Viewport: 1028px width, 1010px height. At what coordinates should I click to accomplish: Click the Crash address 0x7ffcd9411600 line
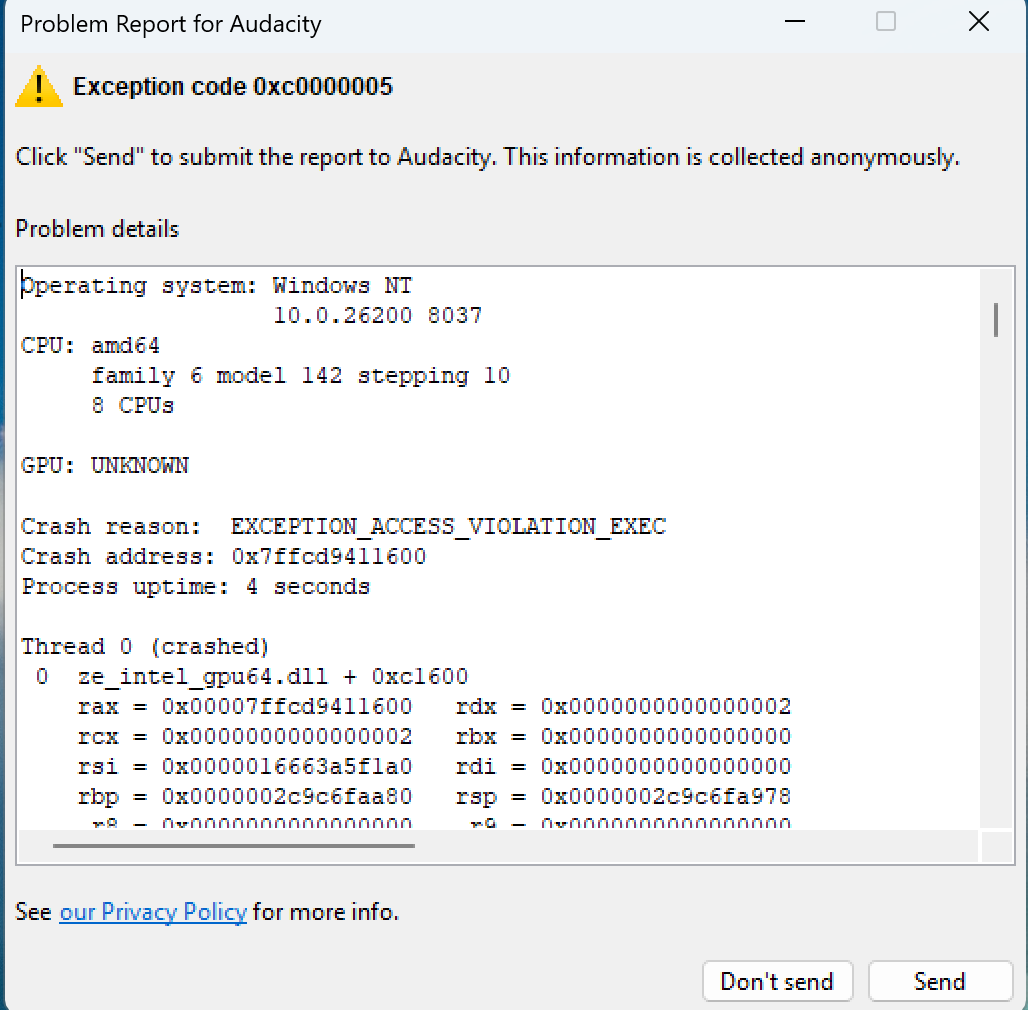pyautogui.click(x=224, y=556)
